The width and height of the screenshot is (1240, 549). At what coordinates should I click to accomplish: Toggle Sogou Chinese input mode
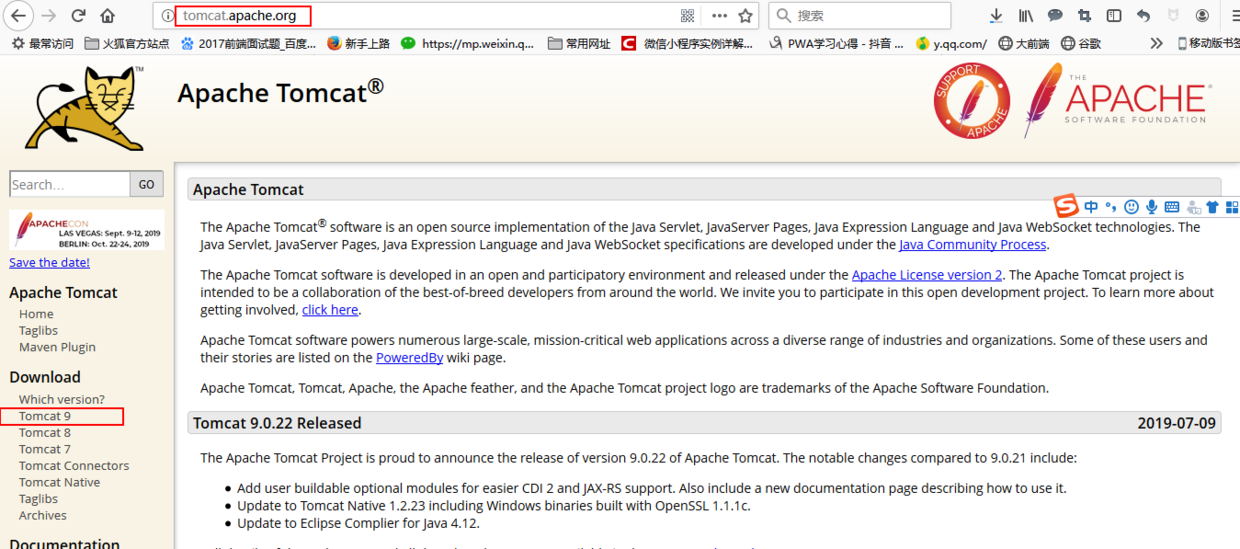tap(1091, 207)
